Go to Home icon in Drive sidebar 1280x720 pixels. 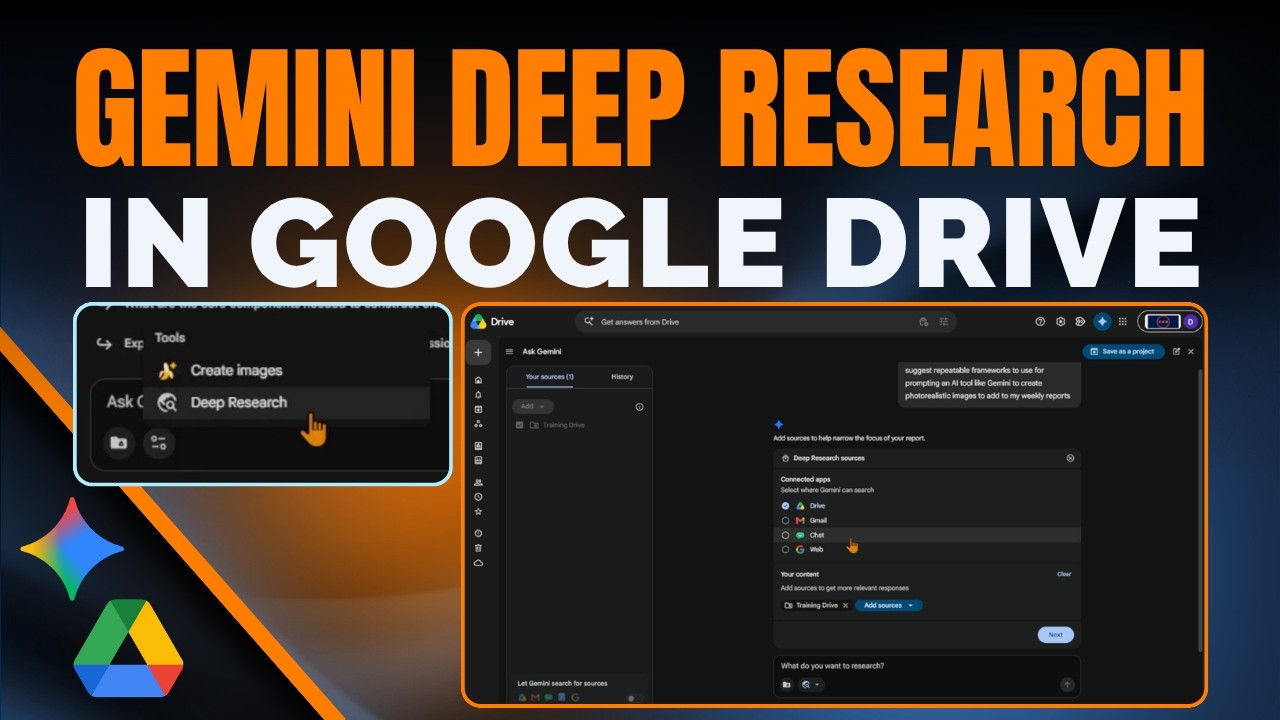[x=478, y=380]
